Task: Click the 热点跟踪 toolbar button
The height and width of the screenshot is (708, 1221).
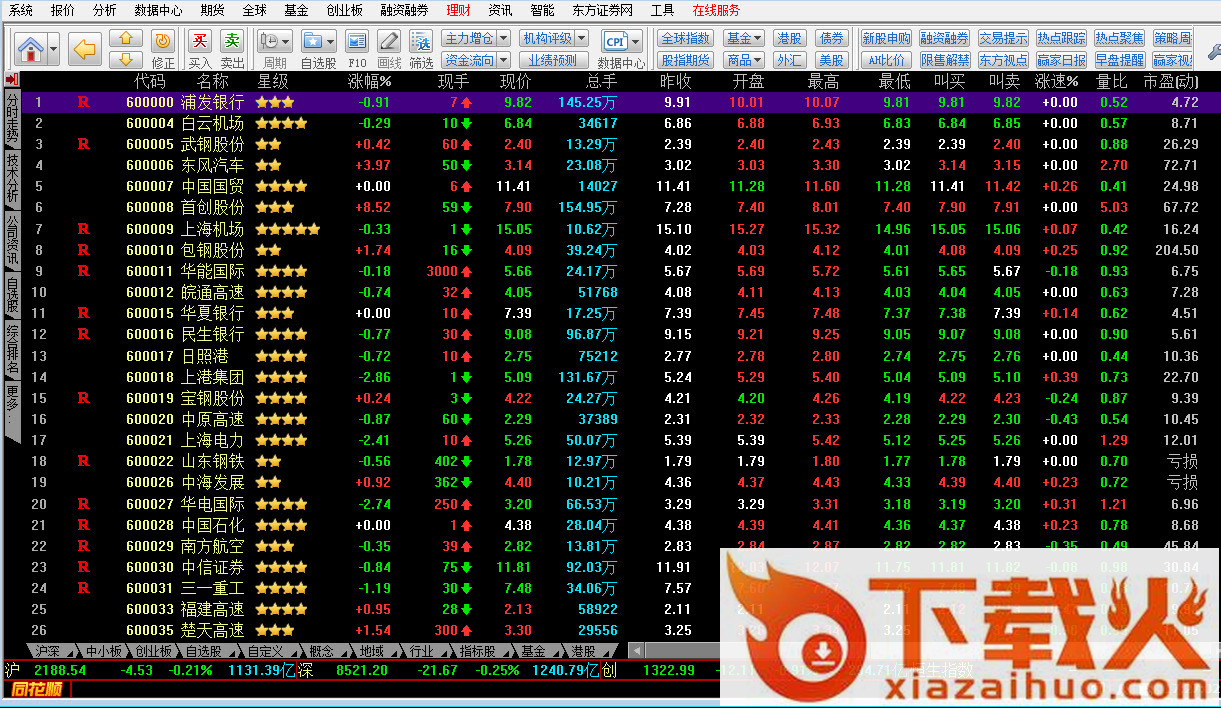Action: point(1061,38)
